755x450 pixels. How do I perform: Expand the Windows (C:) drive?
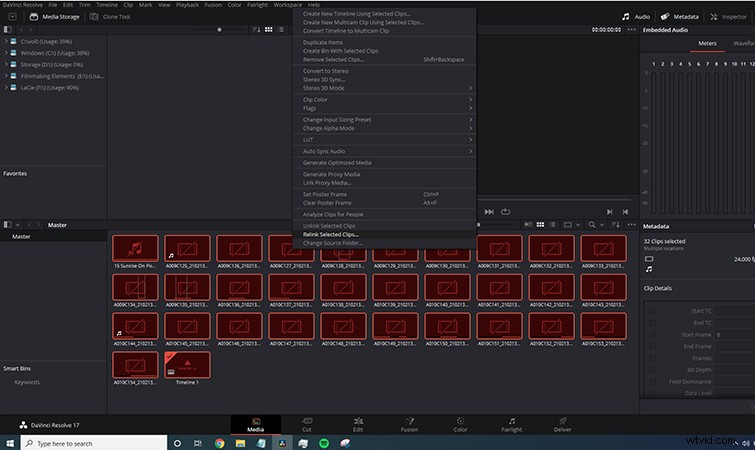6,53
